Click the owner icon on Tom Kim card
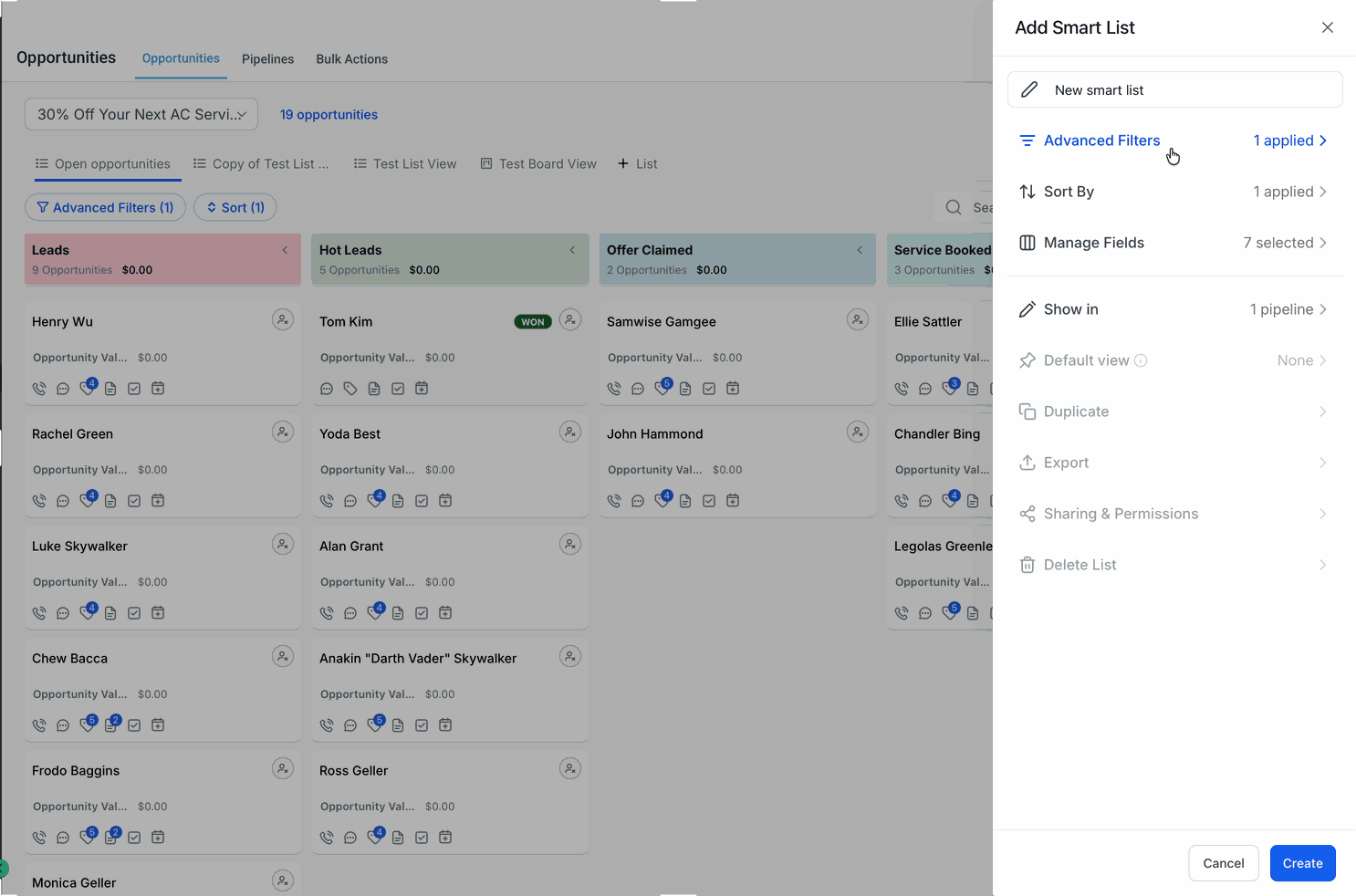The width and height of the screenshot is (1356, 896). [570, 319]
